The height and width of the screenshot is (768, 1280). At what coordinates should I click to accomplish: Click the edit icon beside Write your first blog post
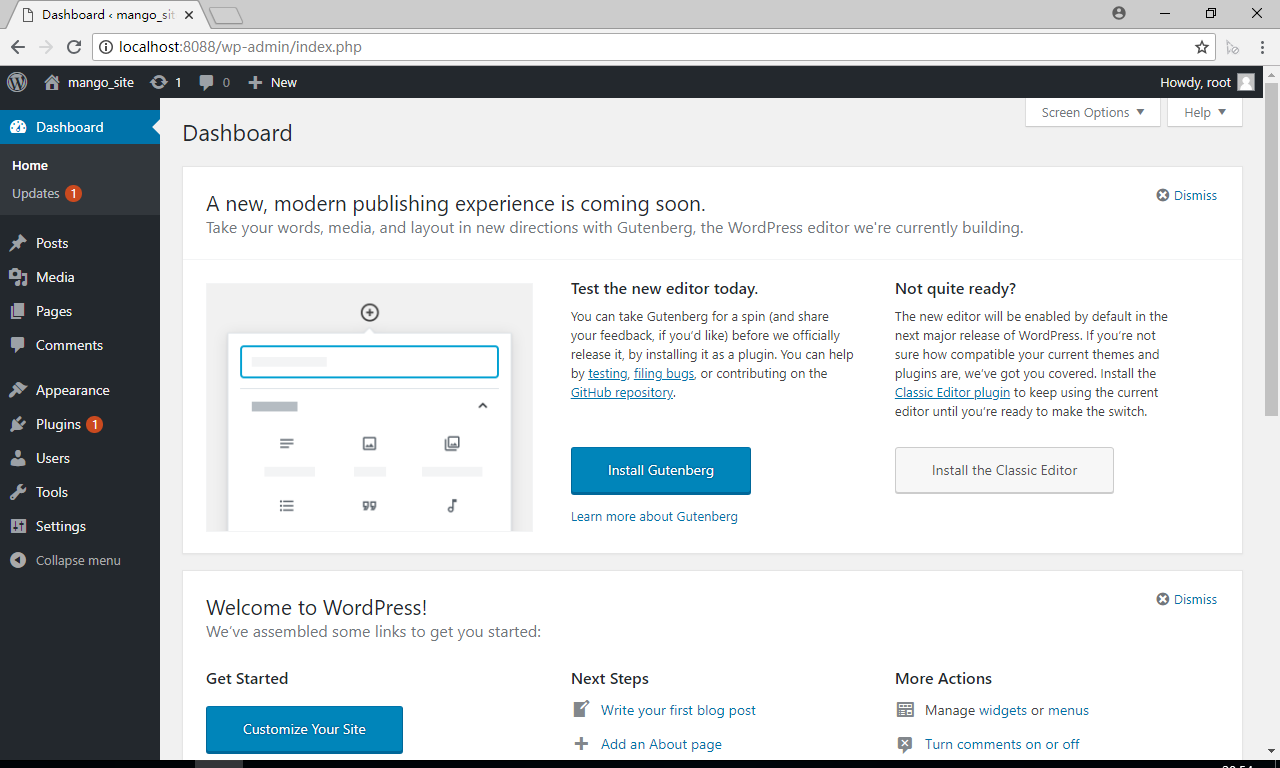pos(581,710)
